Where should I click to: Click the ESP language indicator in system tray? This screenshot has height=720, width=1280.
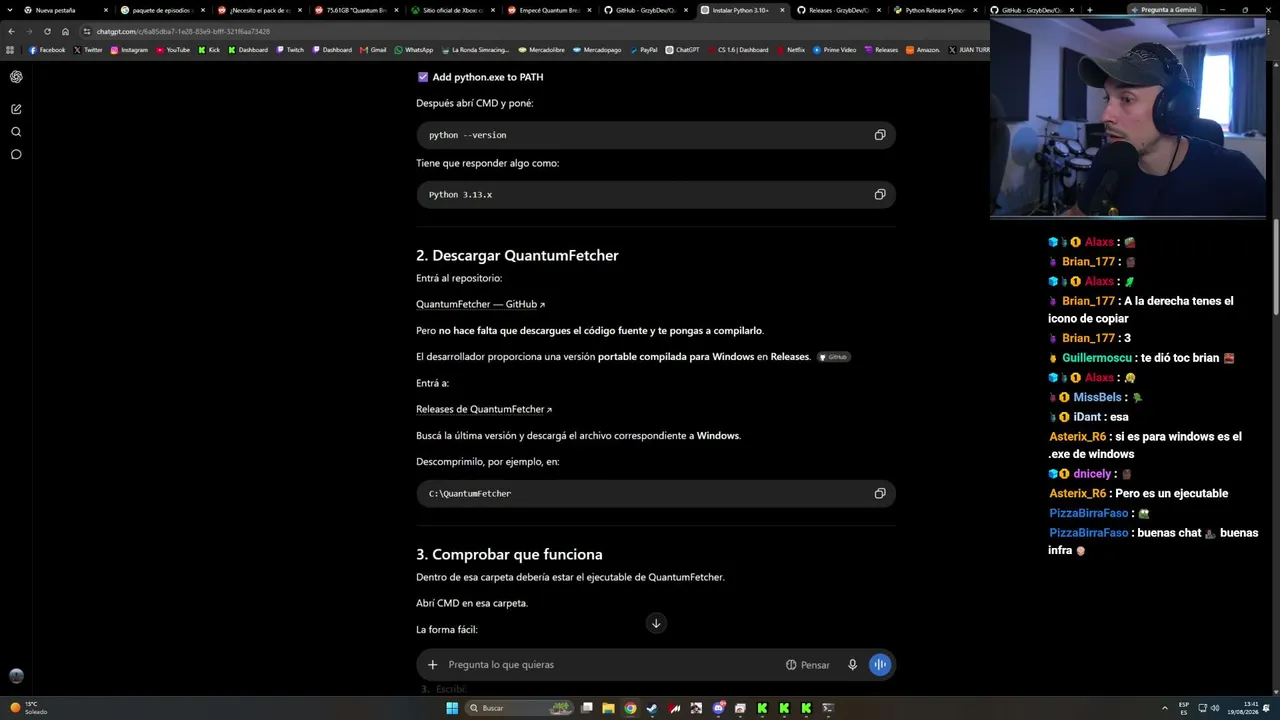pos(1184,708)
